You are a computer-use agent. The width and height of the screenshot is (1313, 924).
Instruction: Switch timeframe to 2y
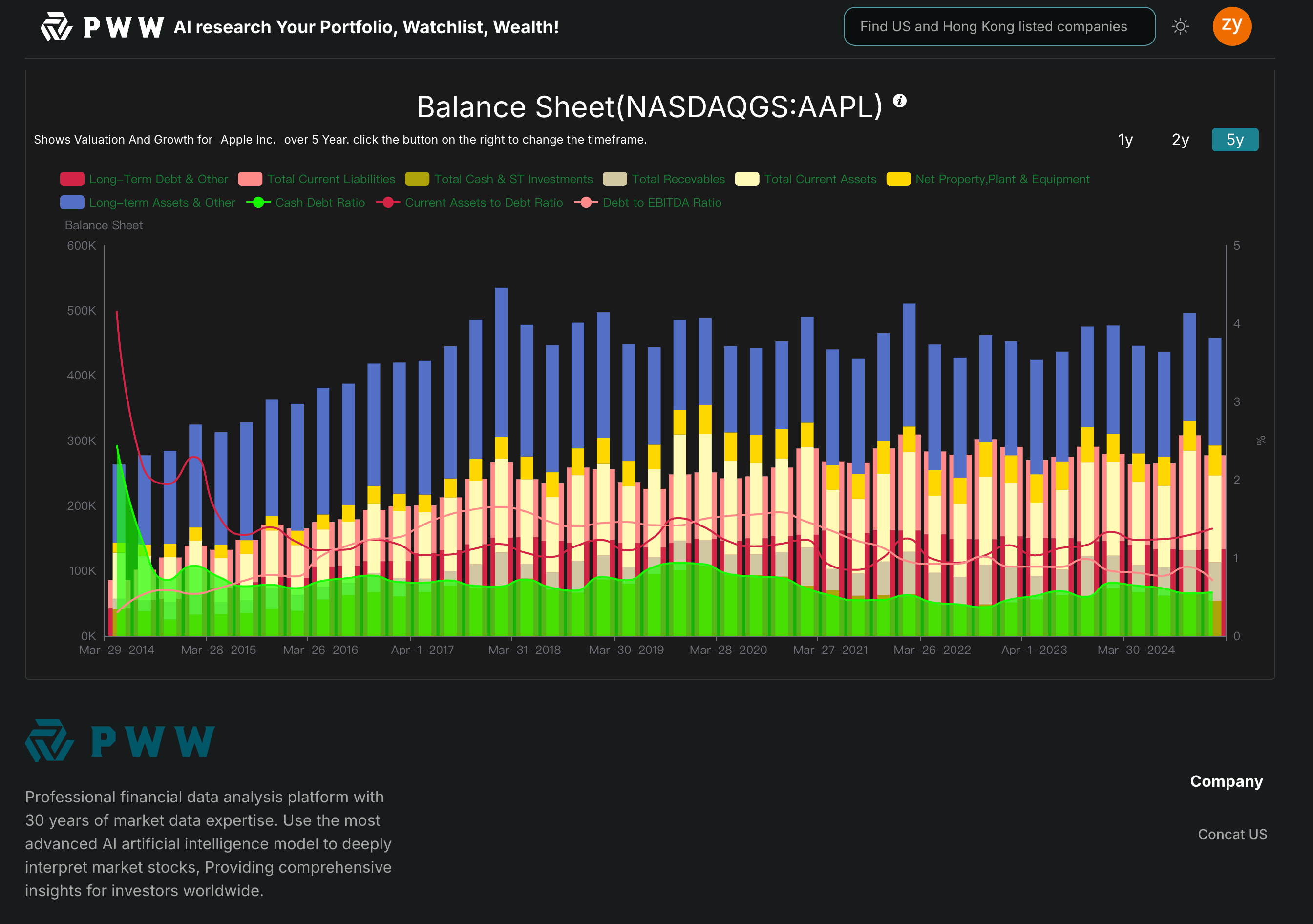1180,140
